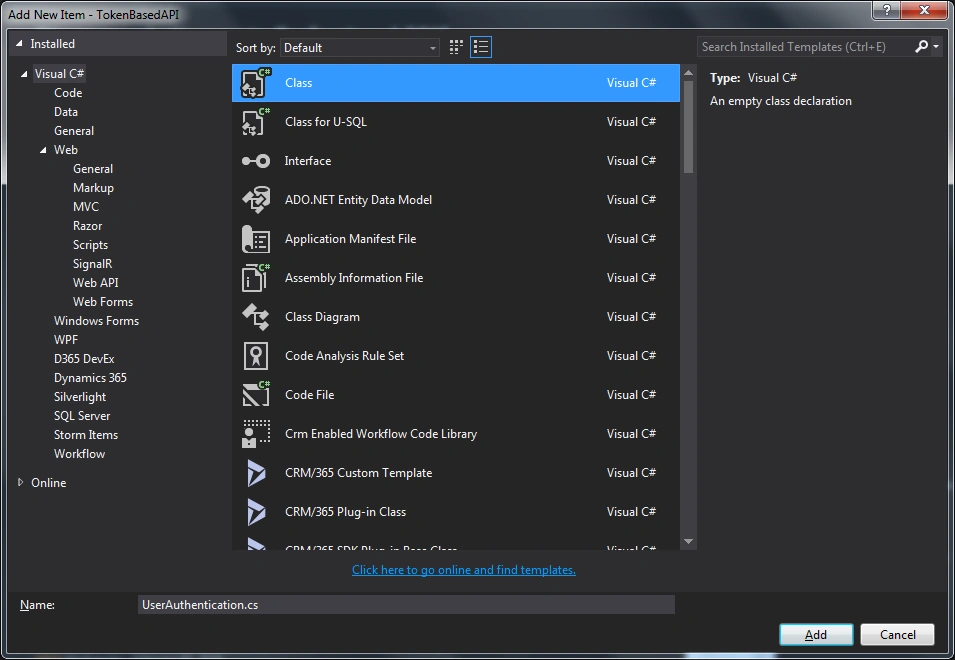Select the Application Manifest File icon

[256, 239]
